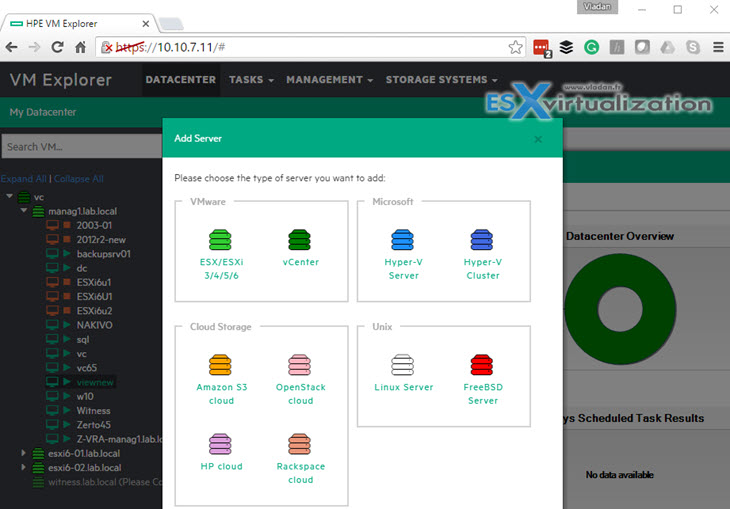
Task: Open the Tasks dropdown menu
Action: pos(251,80)
